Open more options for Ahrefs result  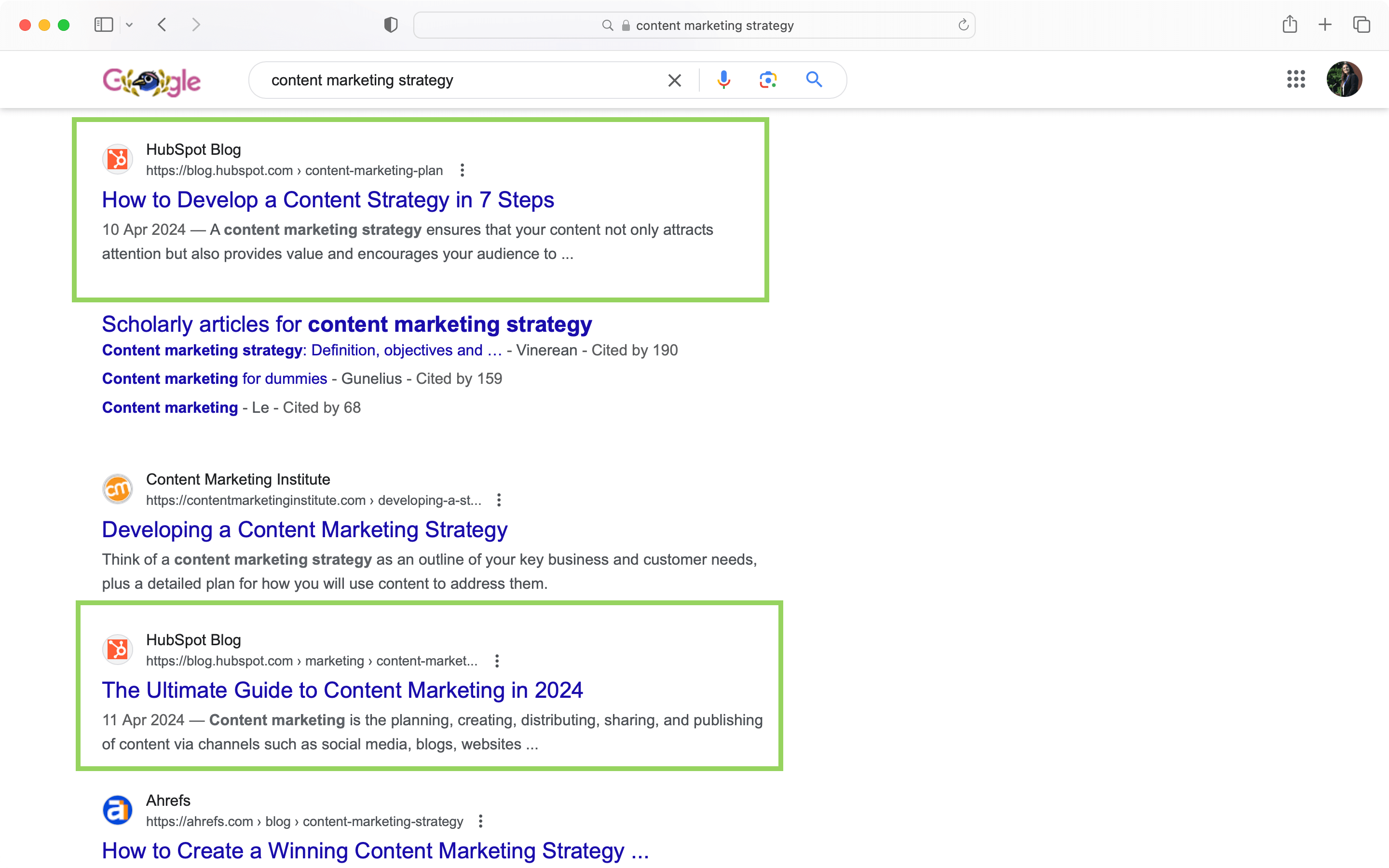pyautogui.click(x=480, y=822)
